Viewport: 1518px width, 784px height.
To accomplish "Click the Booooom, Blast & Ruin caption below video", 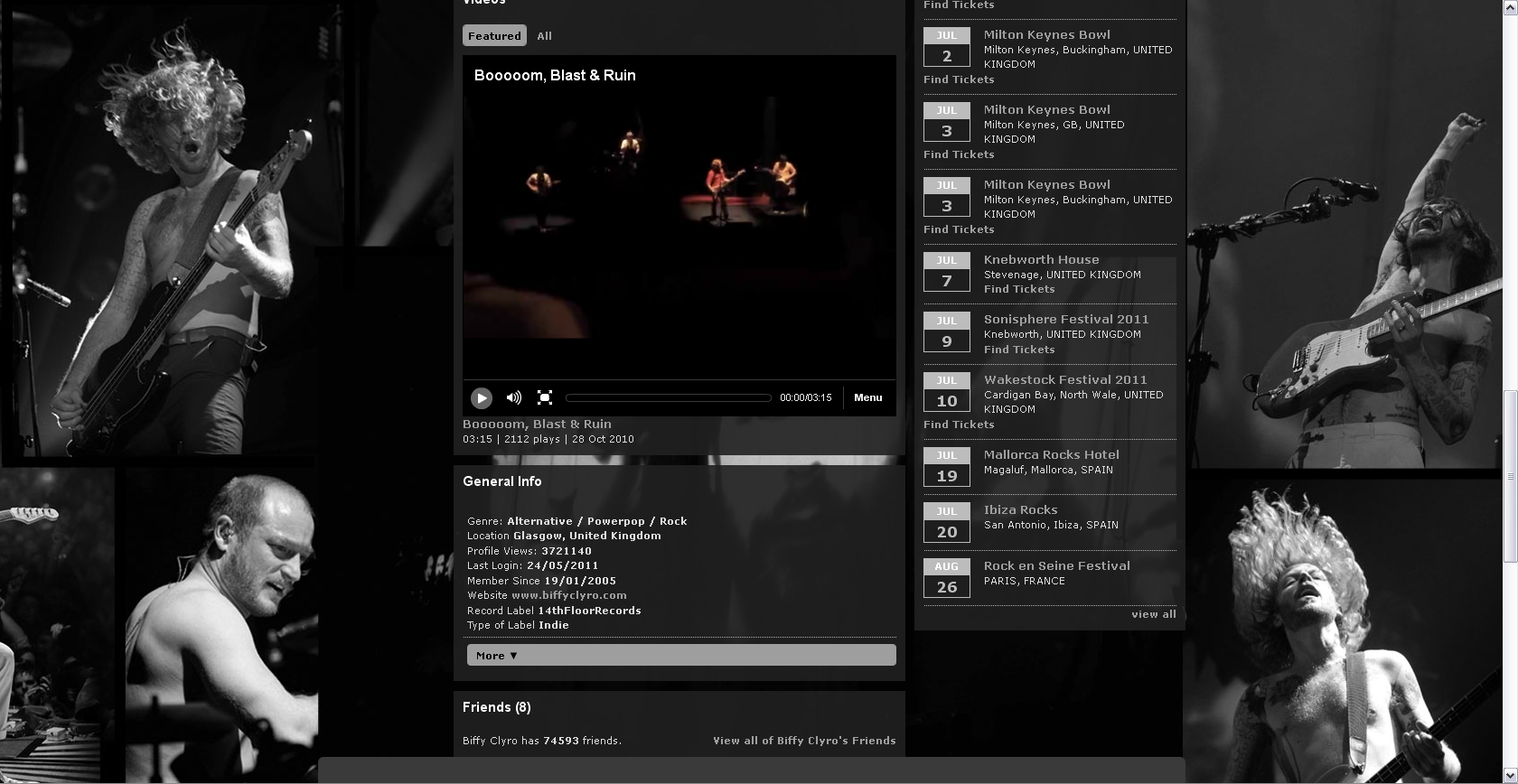I will click(537, 424).
